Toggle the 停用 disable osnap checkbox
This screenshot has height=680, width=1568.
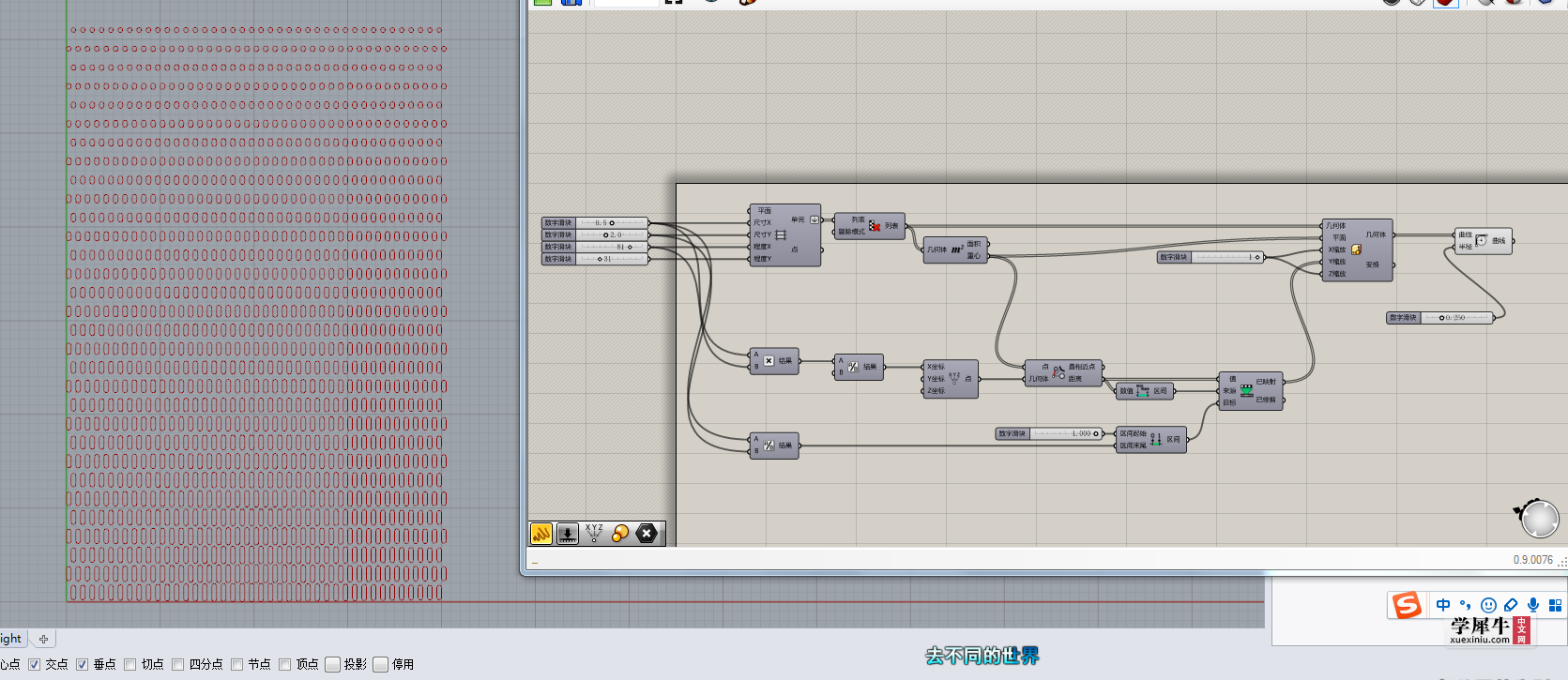click(x=380, y=664)
